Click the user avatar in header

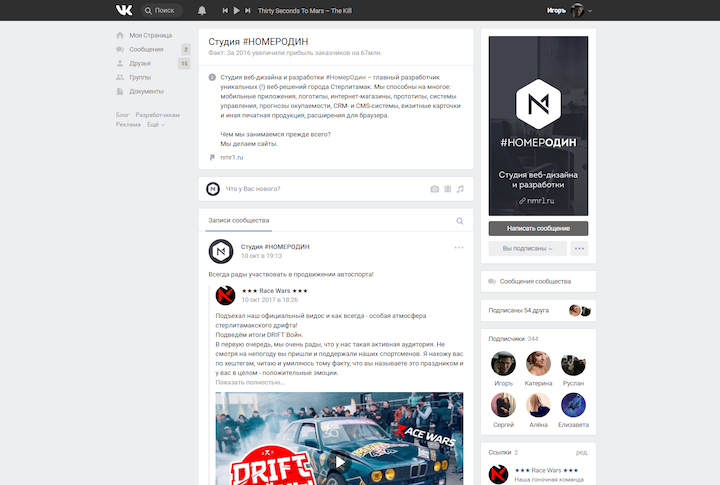577,10
